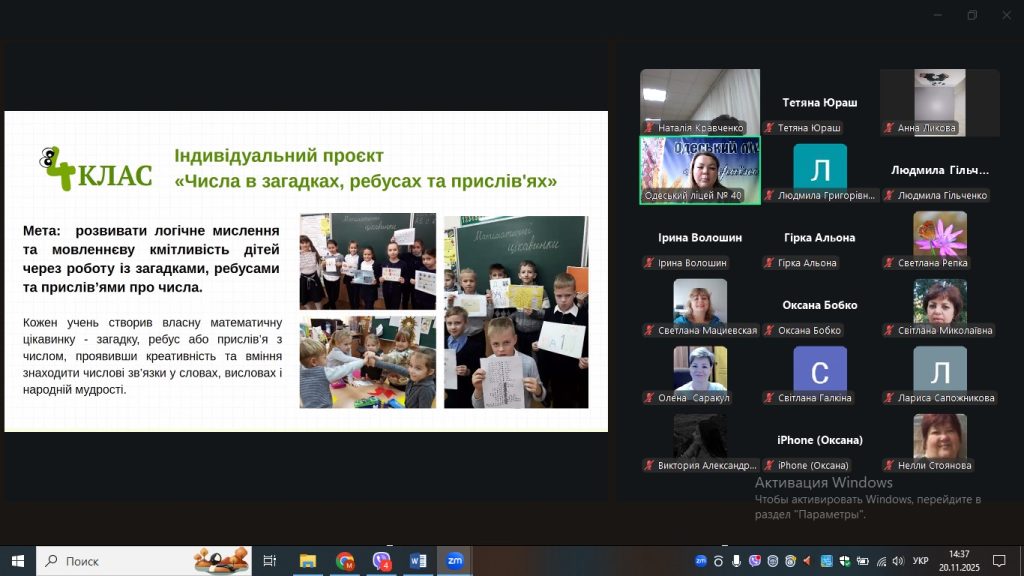1024x576 pixels.
Task: Open the Windows notification center
Action: pos(998,561)
